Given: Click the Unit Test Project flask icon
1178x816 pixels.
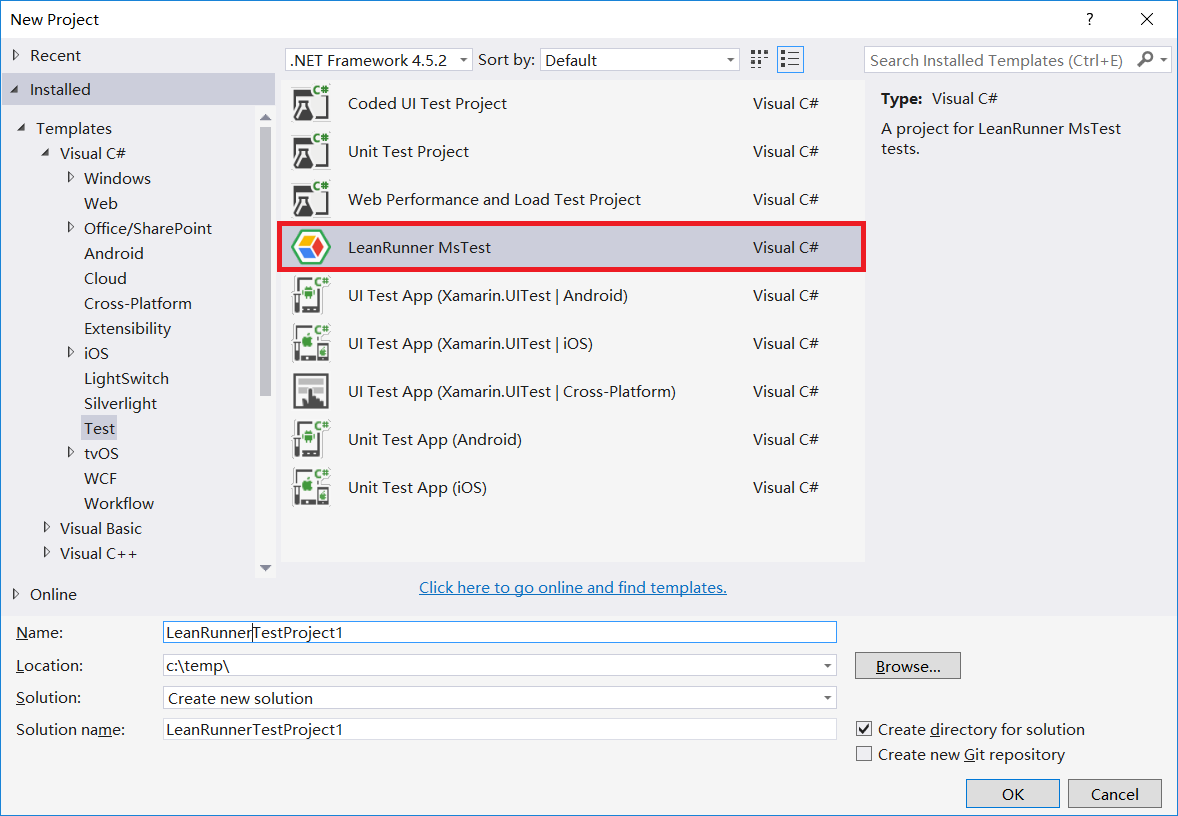Looking at the screenshot, I should (310, 152).
